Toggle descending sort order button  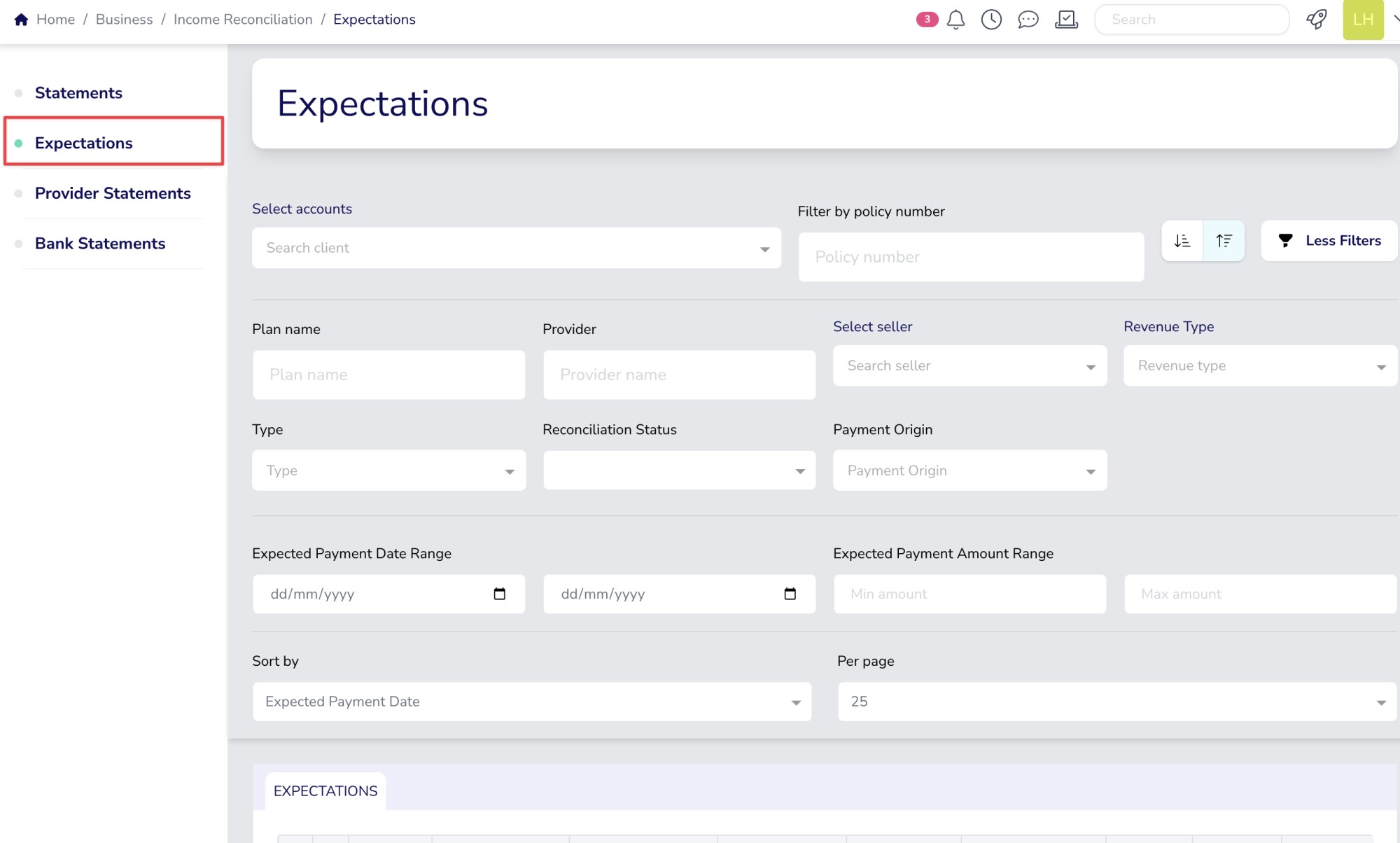(1182, 241)
